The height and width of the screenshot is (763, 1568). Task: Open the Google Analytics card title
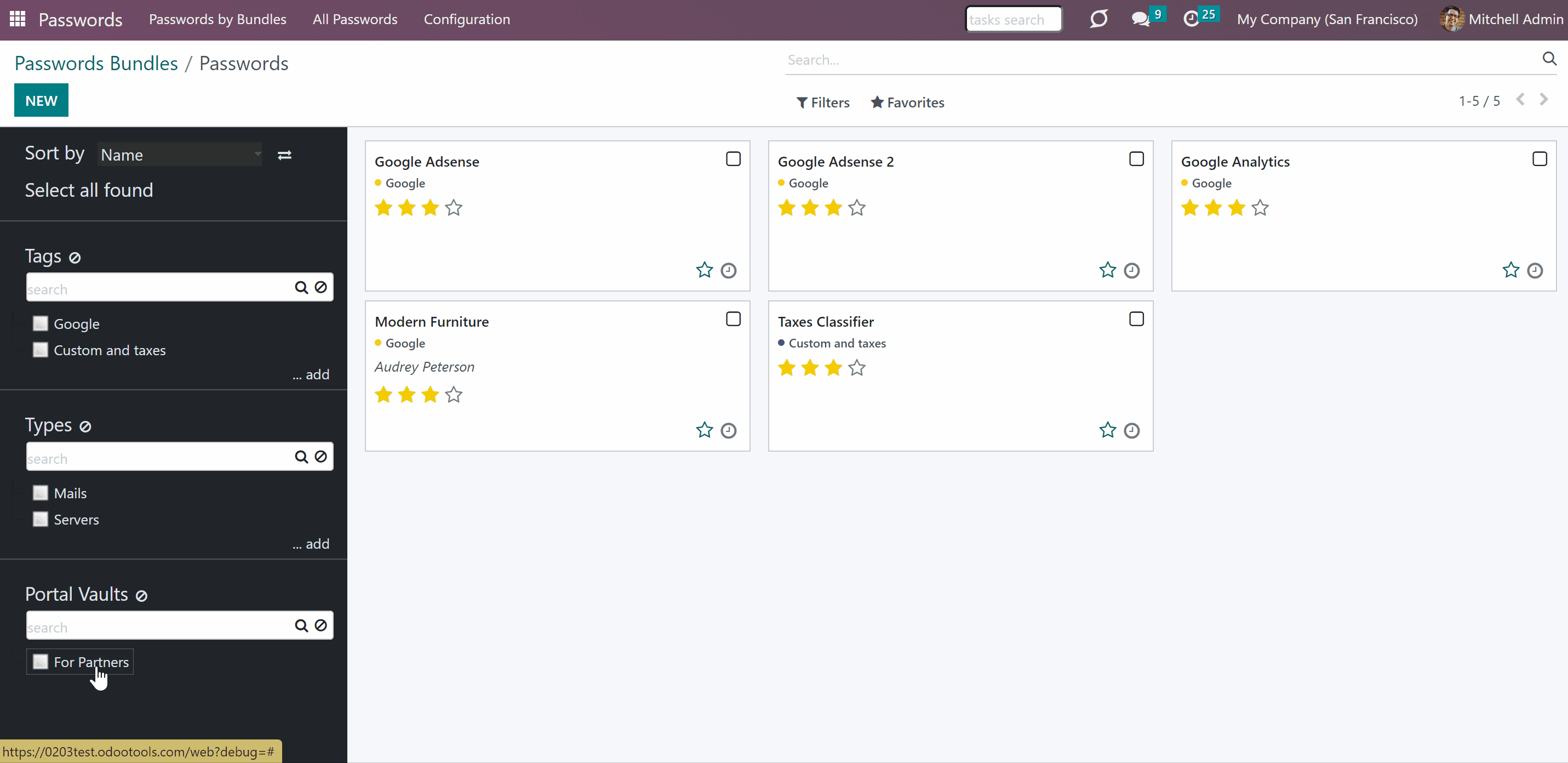click(1235, 162)
